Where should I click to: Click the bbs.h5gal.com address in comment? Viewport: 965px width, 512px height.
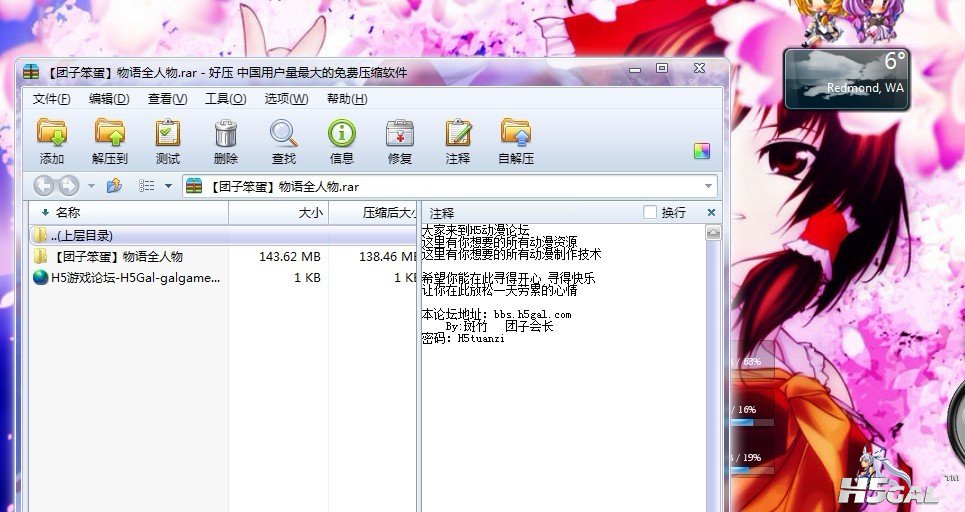tap(532, 314)
